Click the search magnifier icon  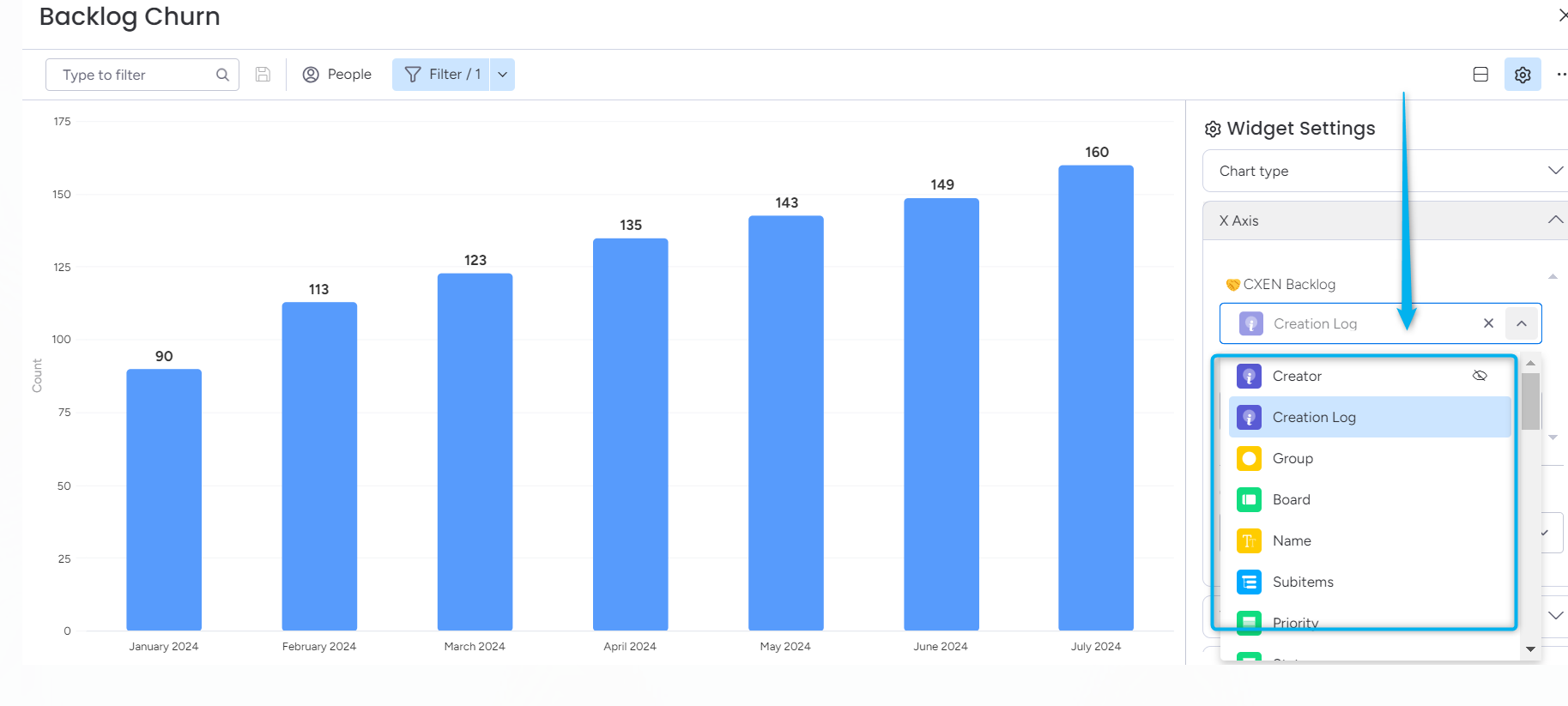[222, 75]
